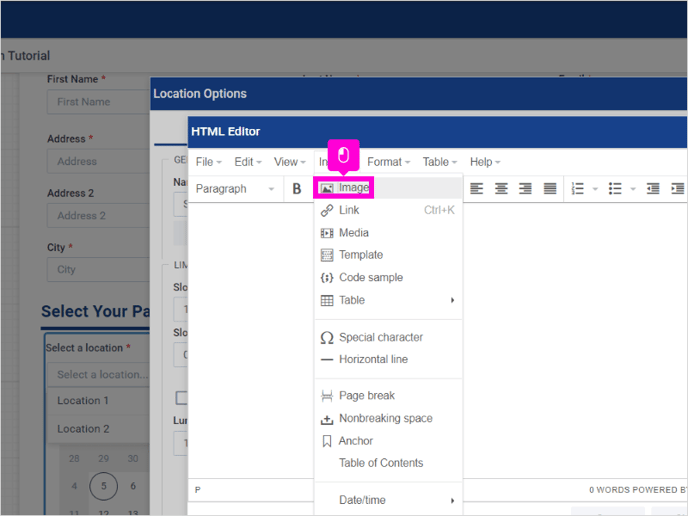Expand the Table submenu arrow
Image resolution: width=688 pixels, height=516 pixels.
pos(452,300)
